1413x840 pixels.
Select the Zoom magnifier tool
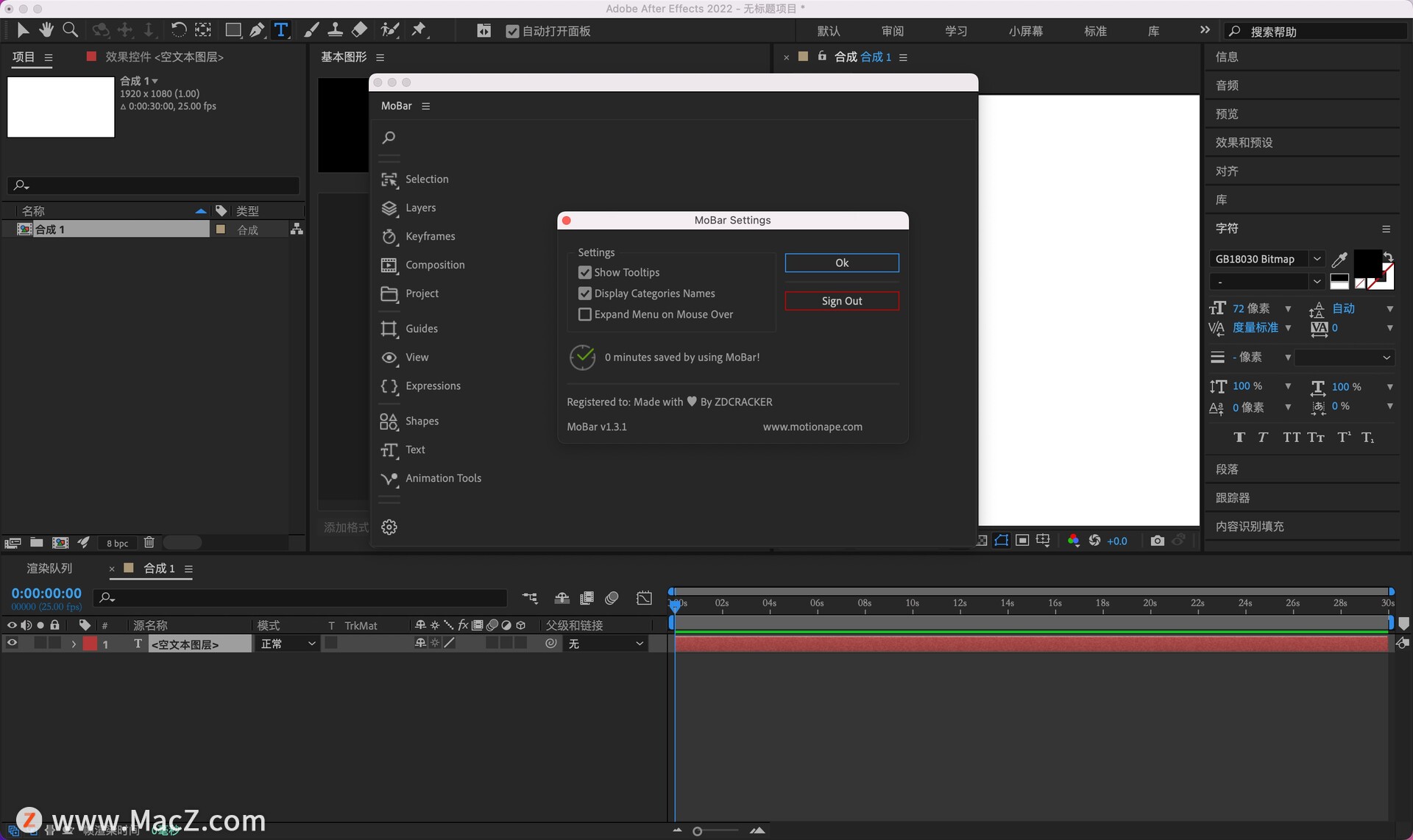tap(71, 30)
